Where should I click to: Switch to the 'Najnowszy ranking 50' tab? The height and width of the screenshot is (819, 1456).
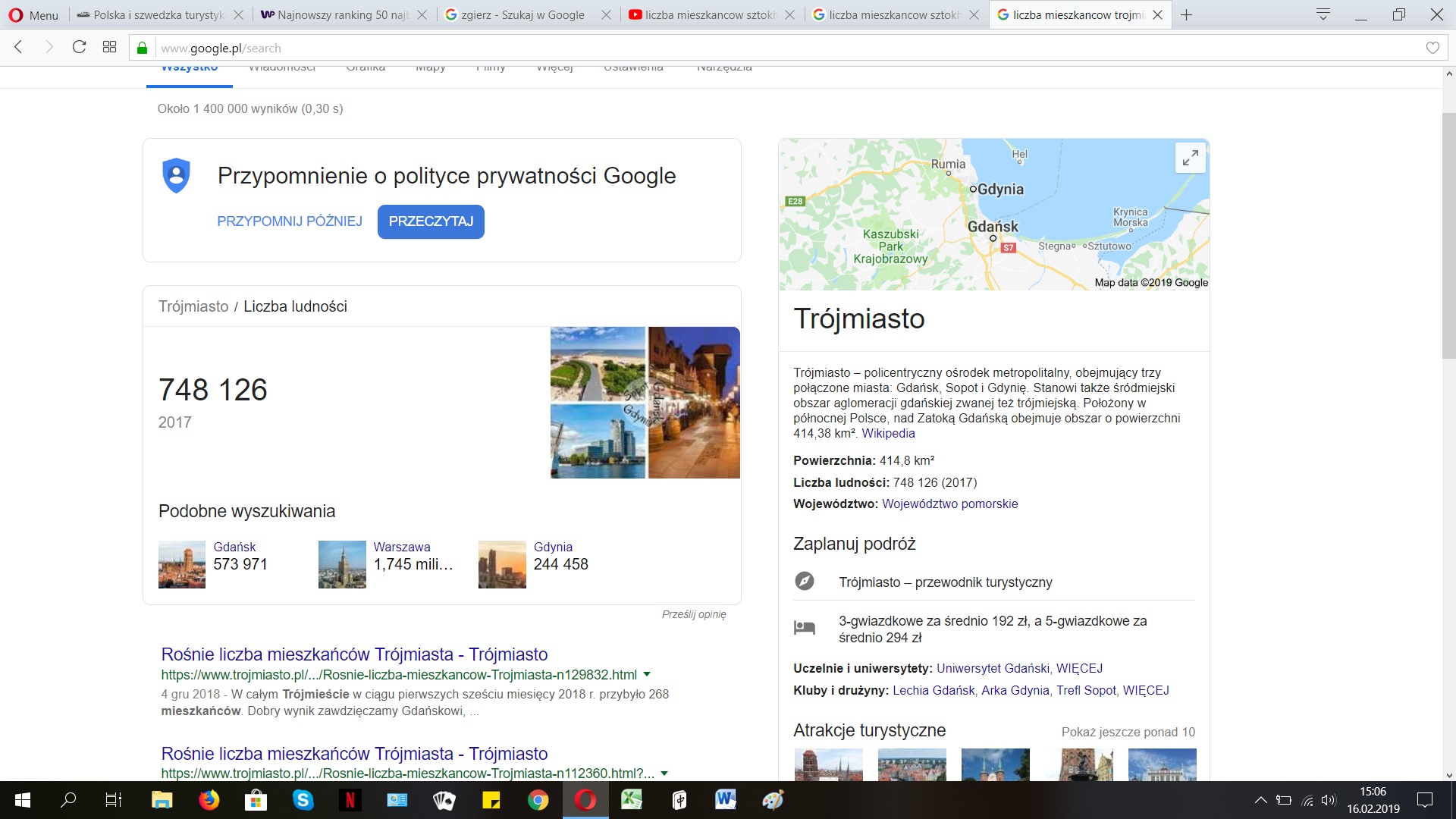tap(344, 14)
